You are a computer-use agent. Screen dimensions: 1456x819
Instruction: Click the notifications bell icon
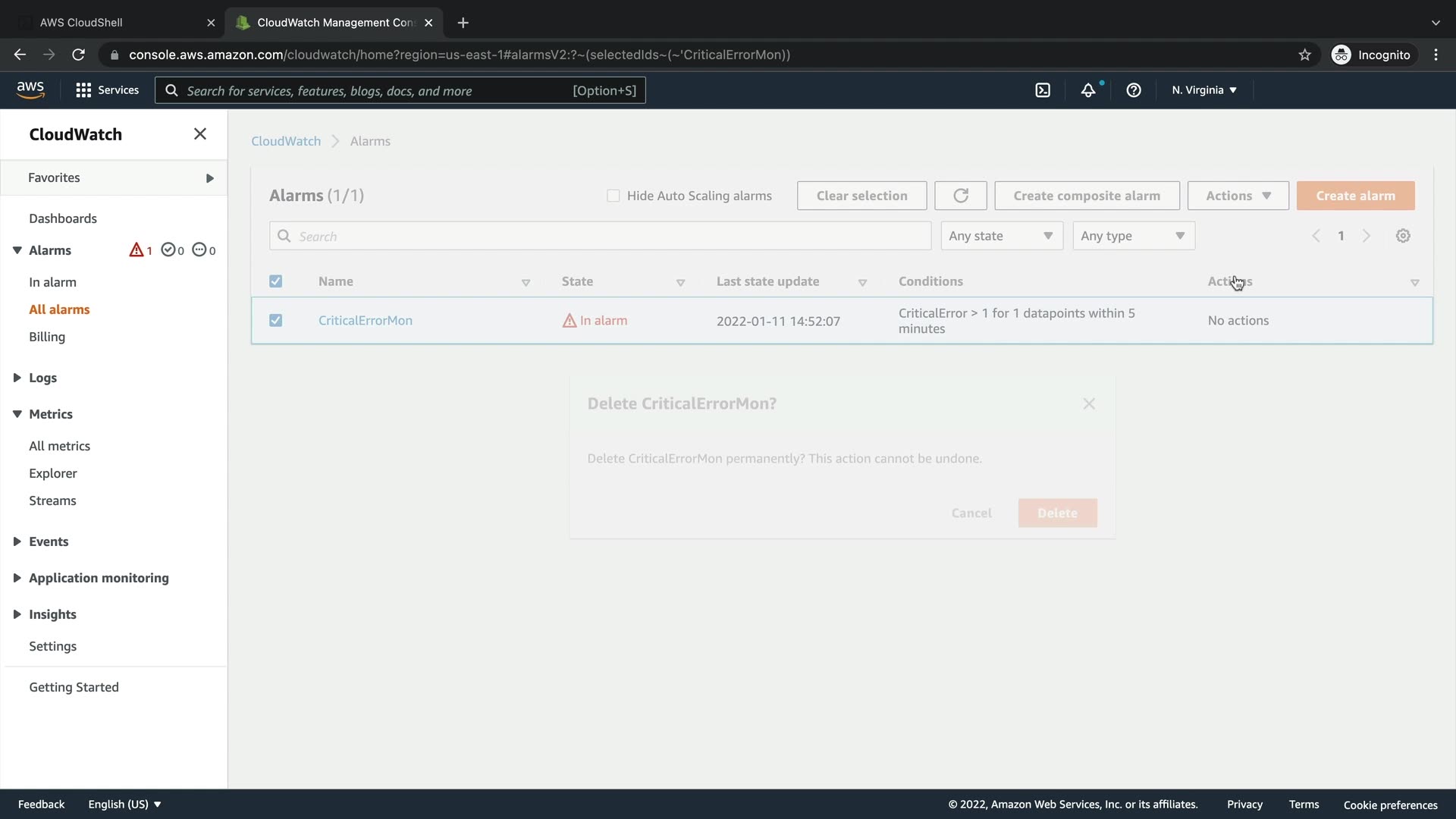pos(1088,90)
